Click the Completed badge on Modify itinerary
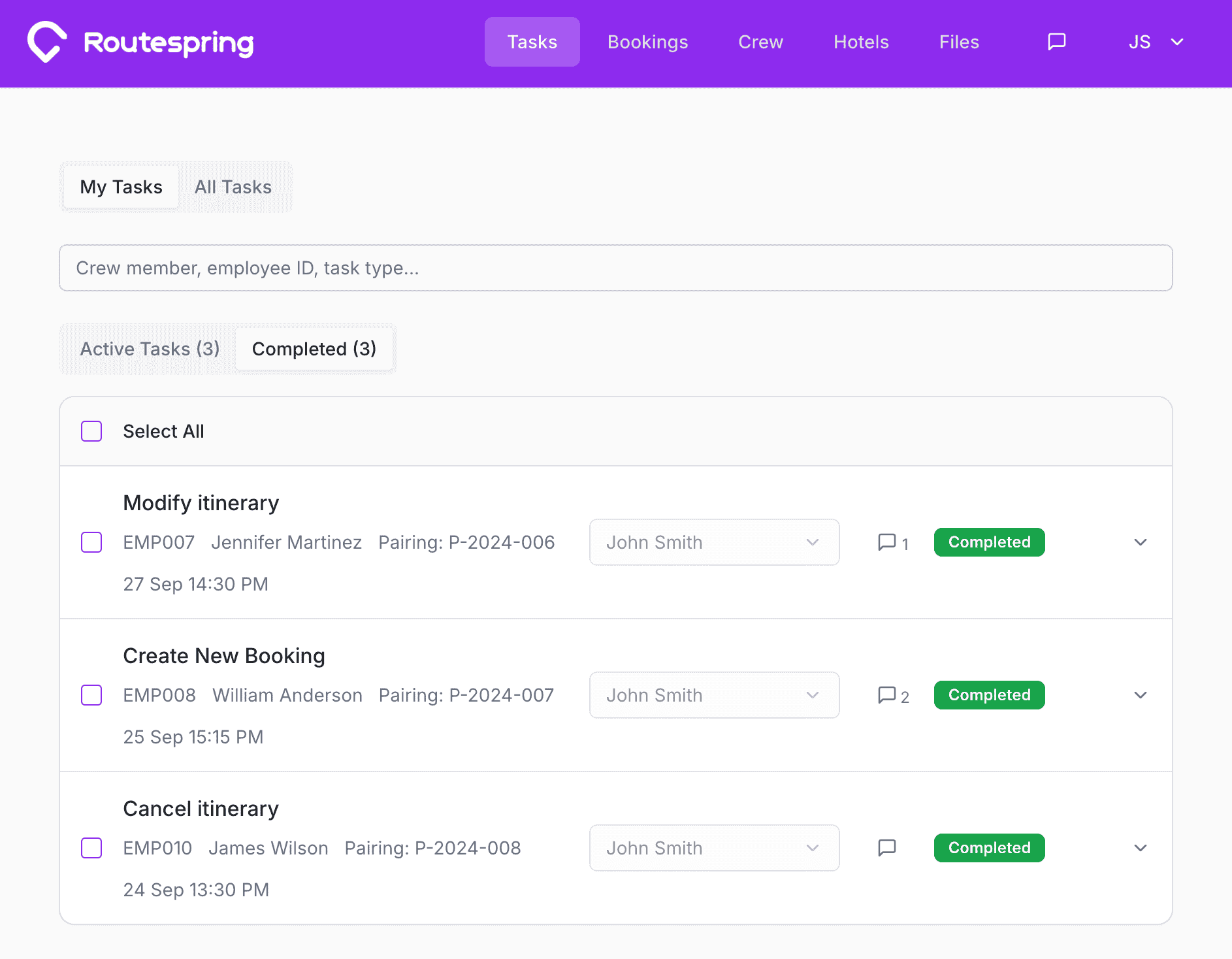The height and width of the screenshot is (959, 1232). click(989, 542)
